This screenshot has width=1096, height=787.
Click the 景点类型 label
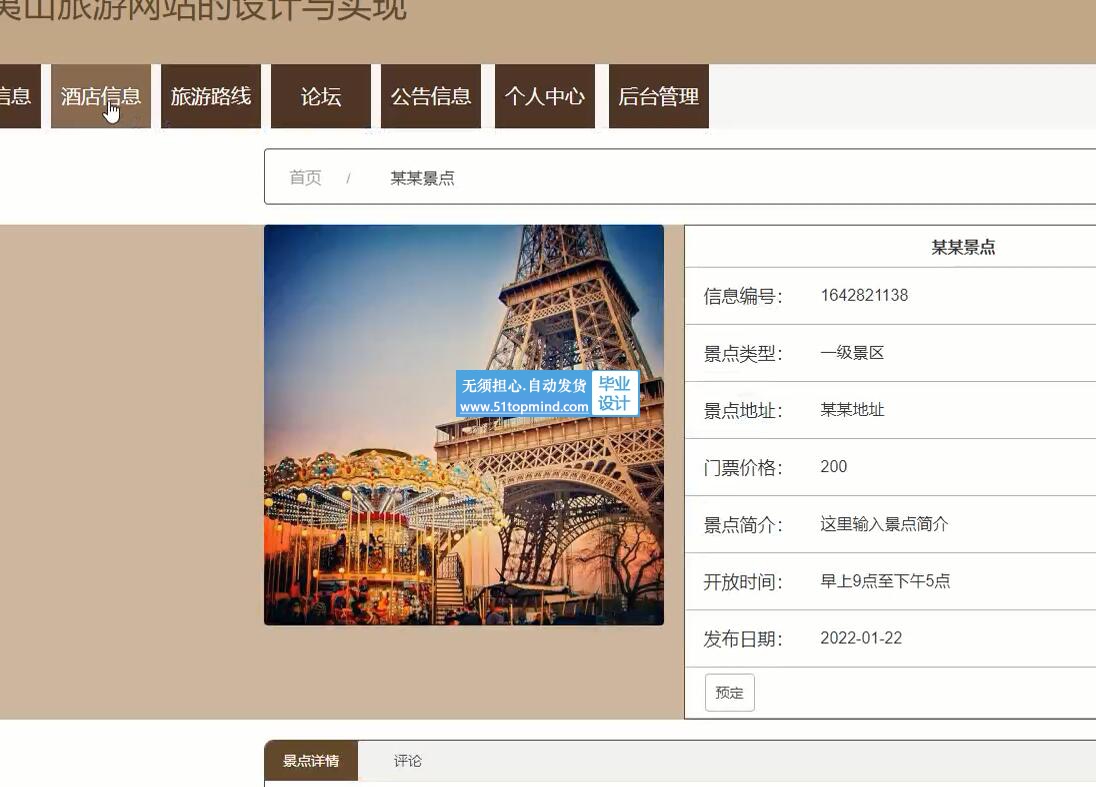tap(743, 354)
